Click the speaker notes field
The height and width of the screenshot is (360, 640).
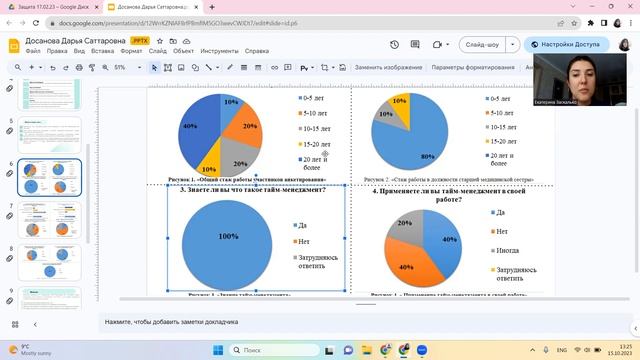[365, 322]
